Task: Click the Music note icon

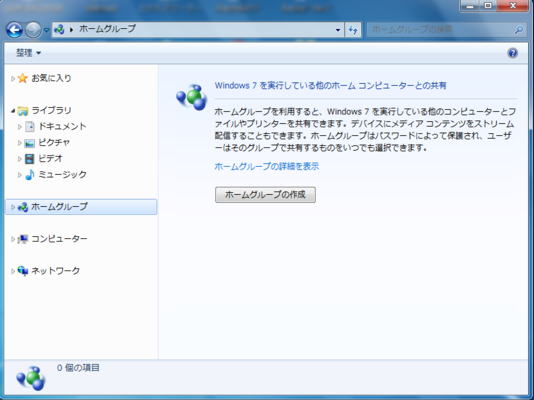Action: 30,175
